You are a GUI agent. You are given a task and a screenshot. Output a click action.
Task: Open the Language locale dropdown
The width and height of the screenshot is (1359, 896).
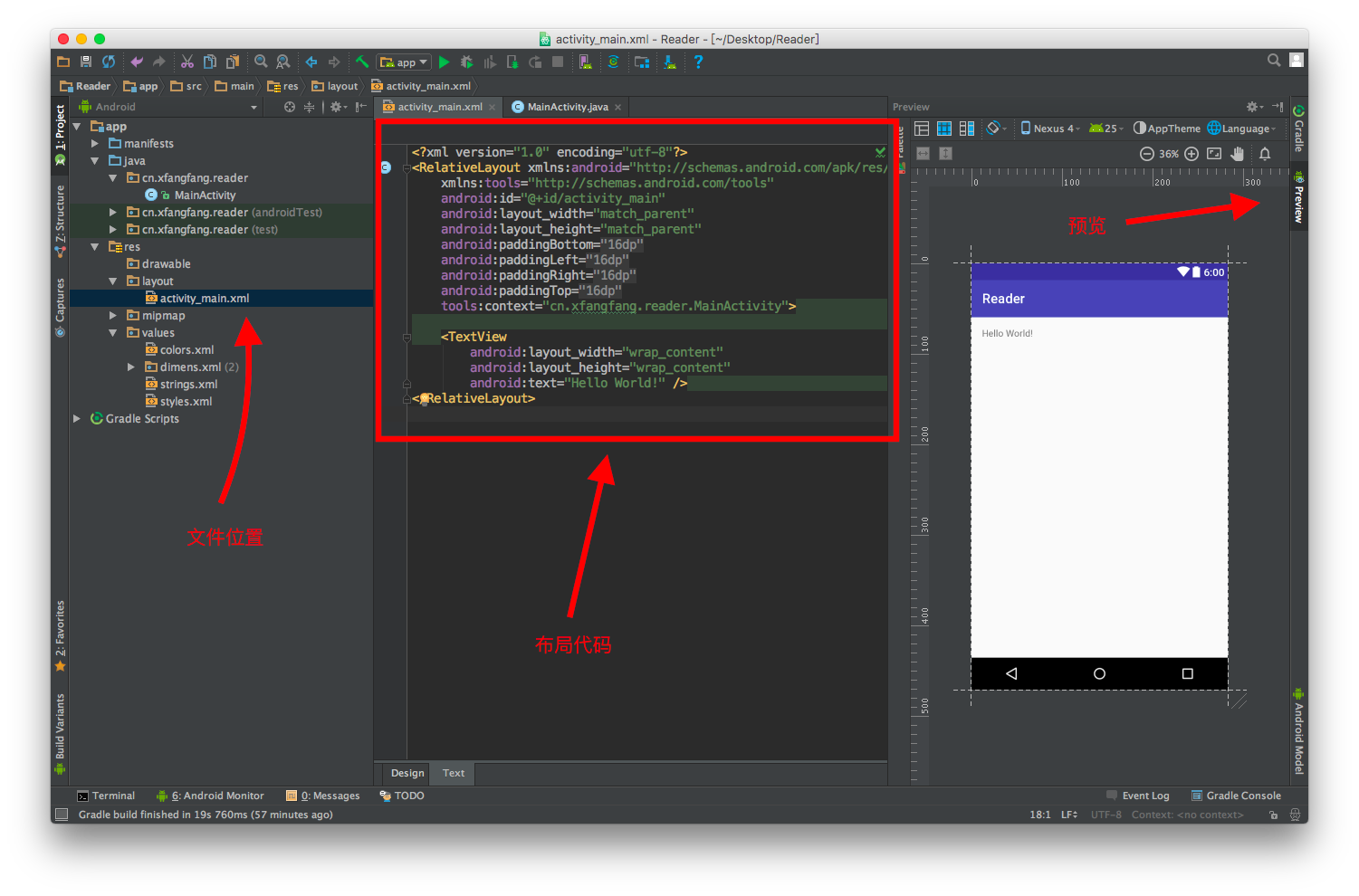click(1241, 129)
